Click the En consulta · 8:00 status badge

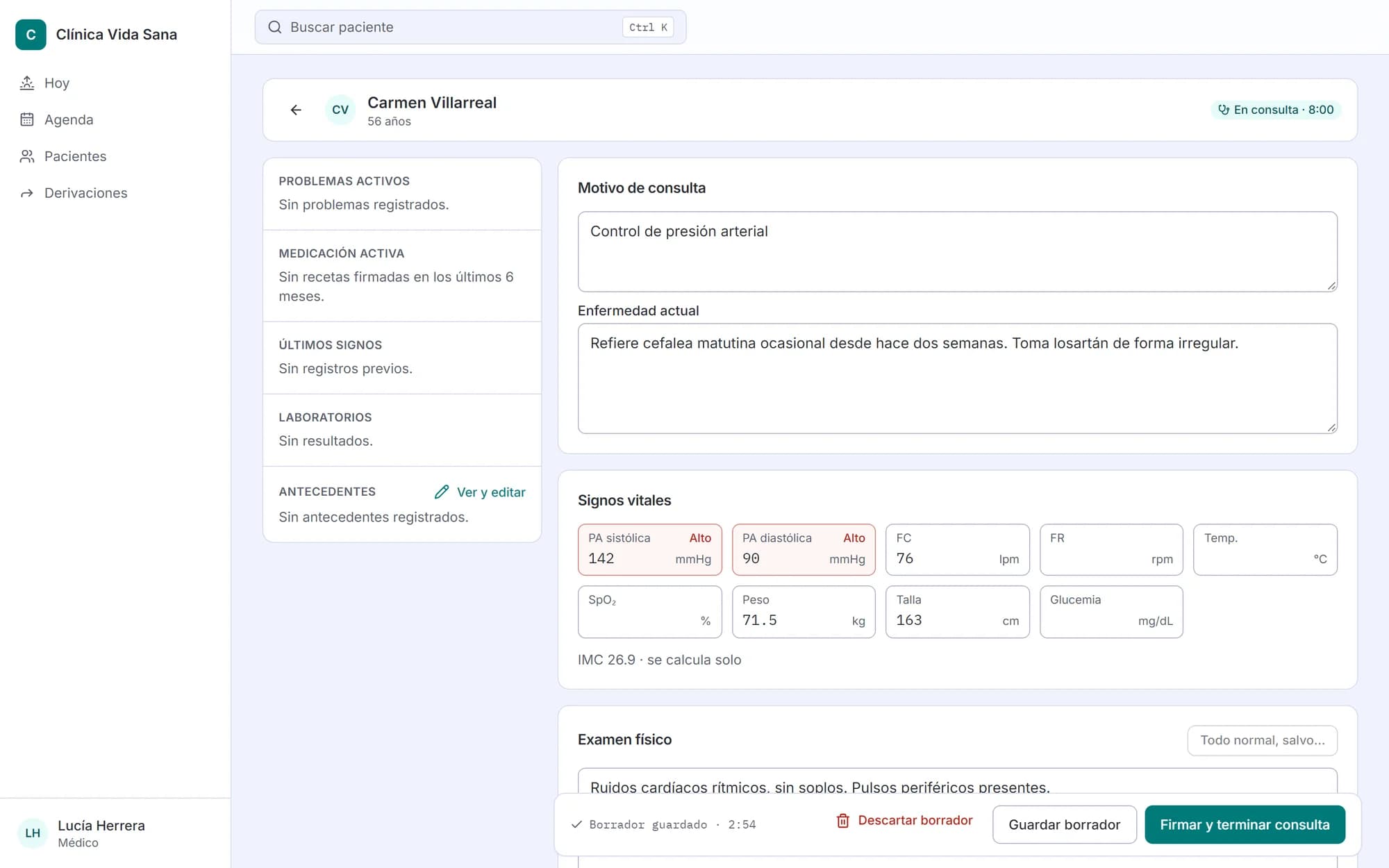1276,110
